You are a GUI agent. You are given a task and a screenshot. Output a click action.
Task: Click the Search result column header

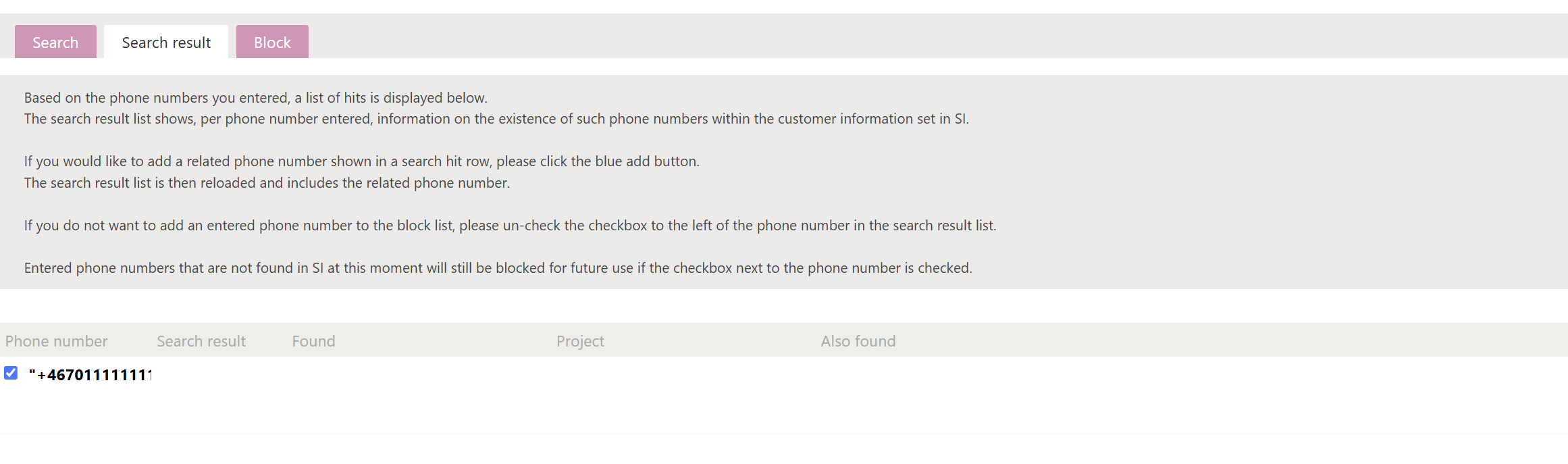point(201,341)
